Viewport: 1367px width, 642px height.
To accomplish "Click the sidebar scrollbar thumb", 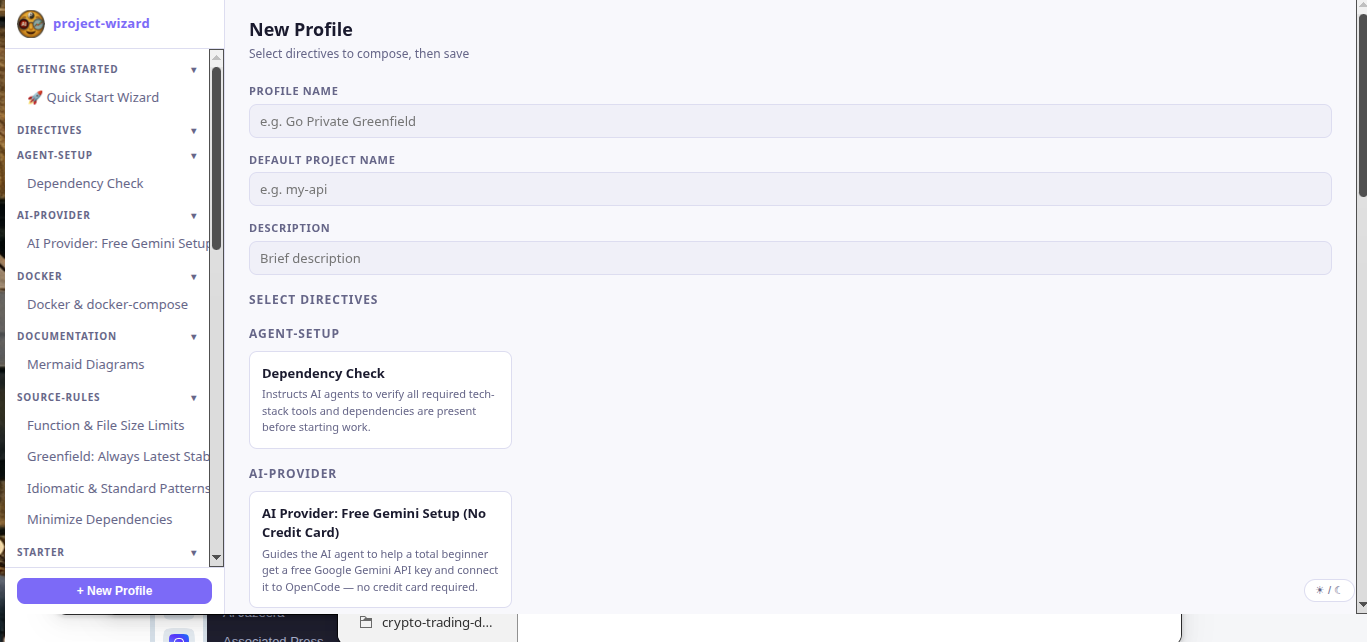I will coord(216,158).
